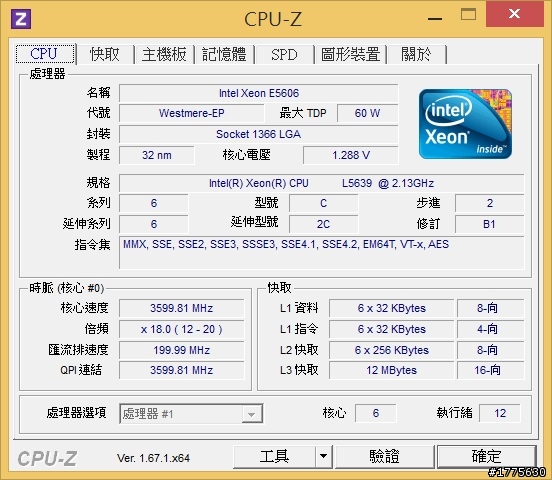
Task: Click the core speed value 3599.81 MHz
Action: tap(182, 308)
